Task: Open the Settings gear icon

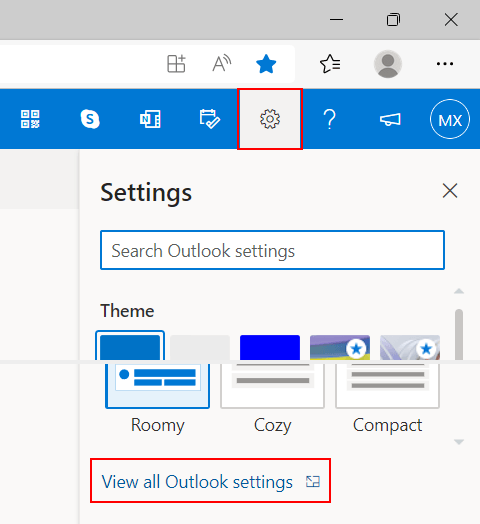Action: click(270, 119)
